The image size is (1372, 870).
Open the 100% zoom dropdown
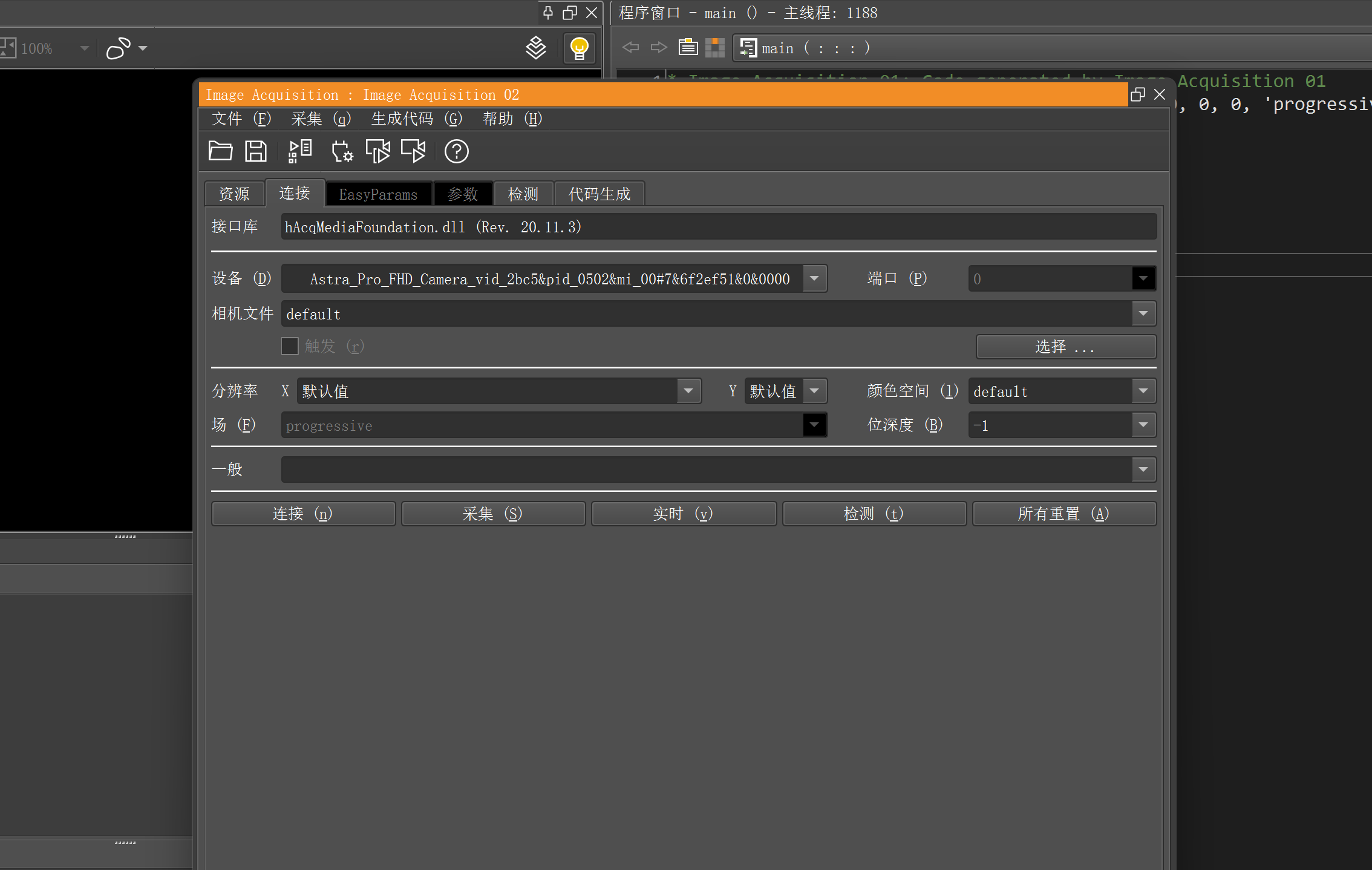pos(84,48)
